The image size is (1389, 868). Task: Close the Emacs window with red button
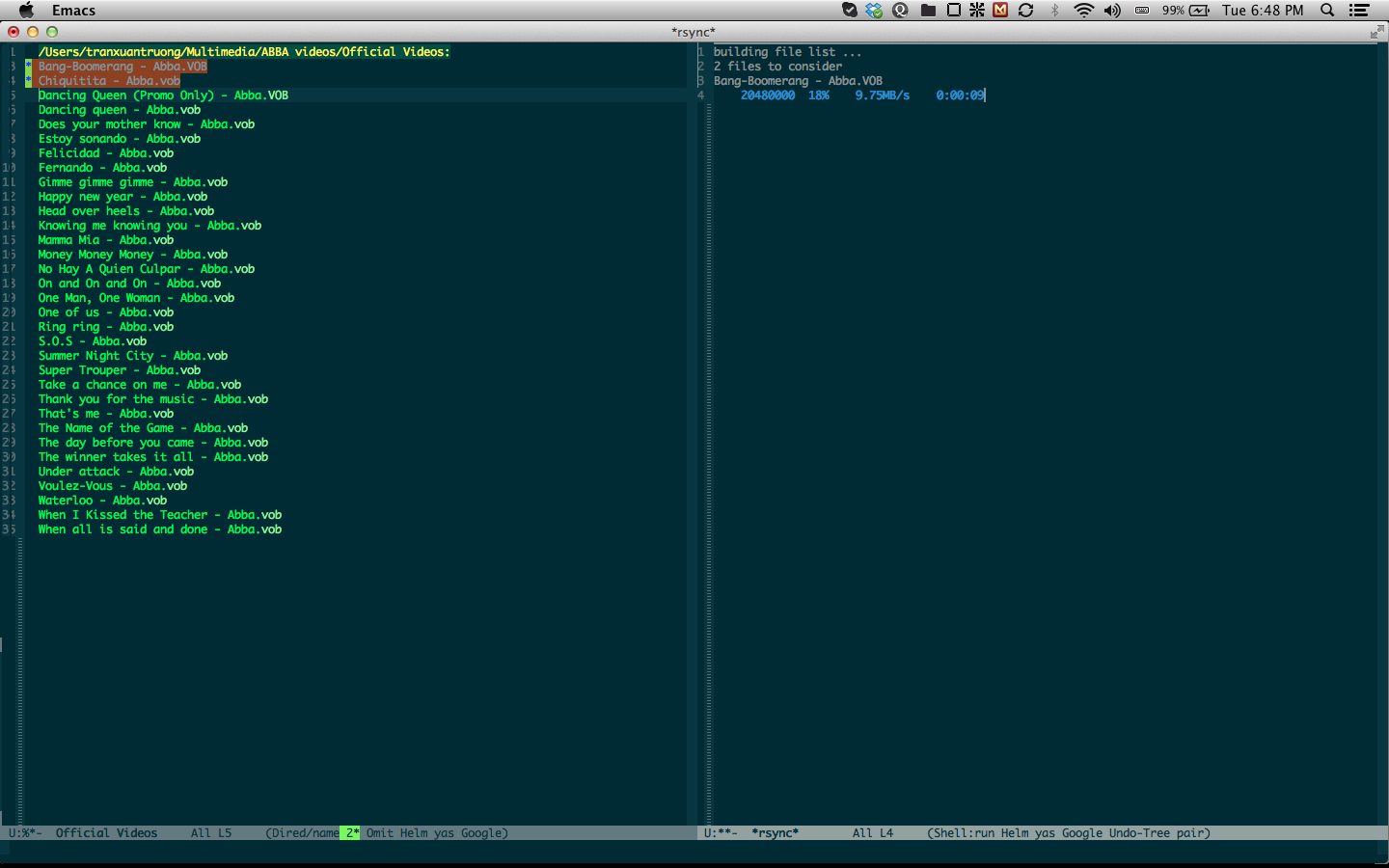click(x=14, y=32)
